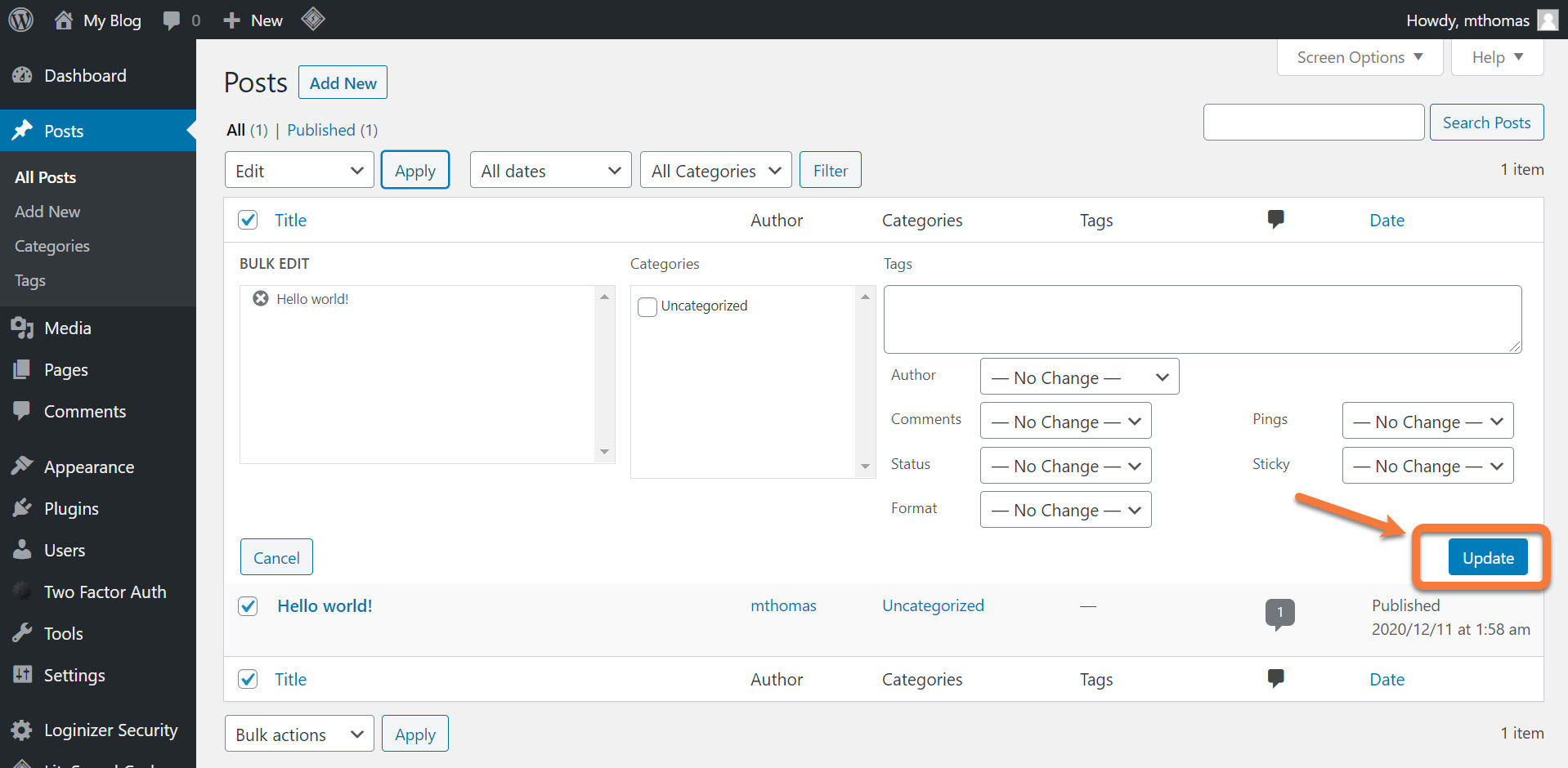Untick the checkbox next to Hello world!
Image resolution: width=1568 pixels, height=768 pixels.
click(x=248, y=605)
